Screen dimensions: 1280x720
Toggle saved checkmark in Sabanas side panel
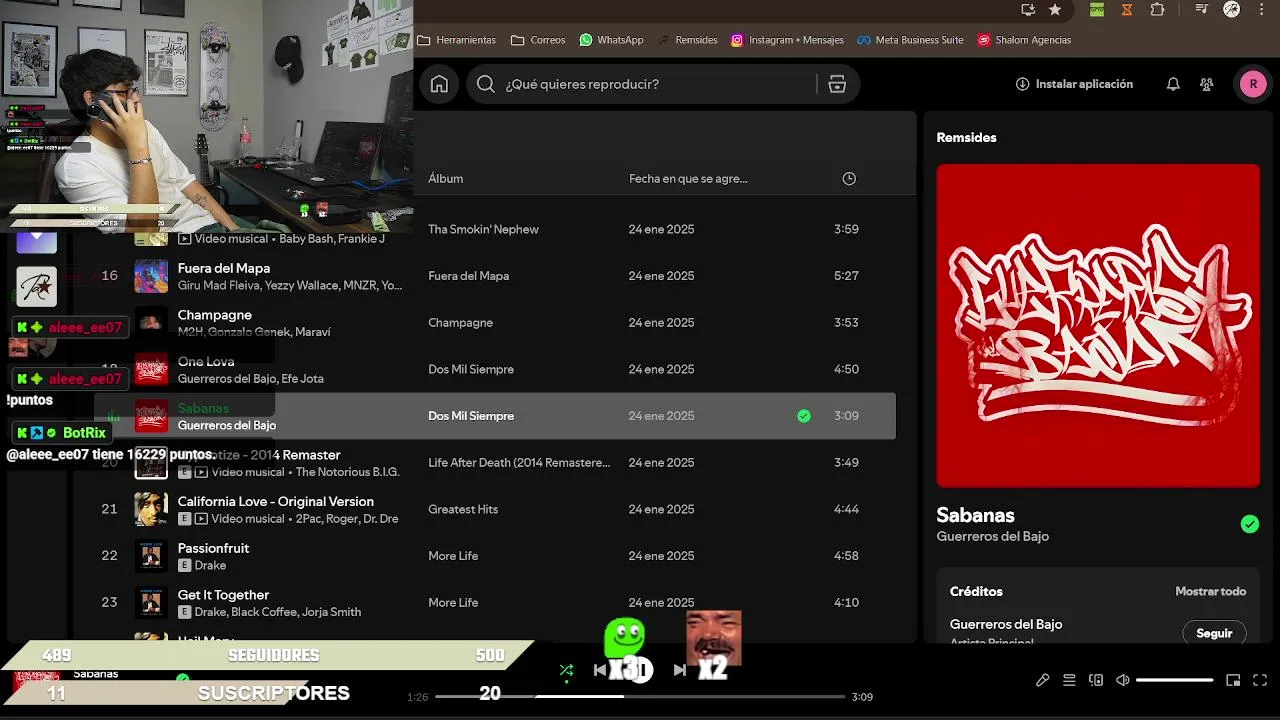coord(1250,524)
